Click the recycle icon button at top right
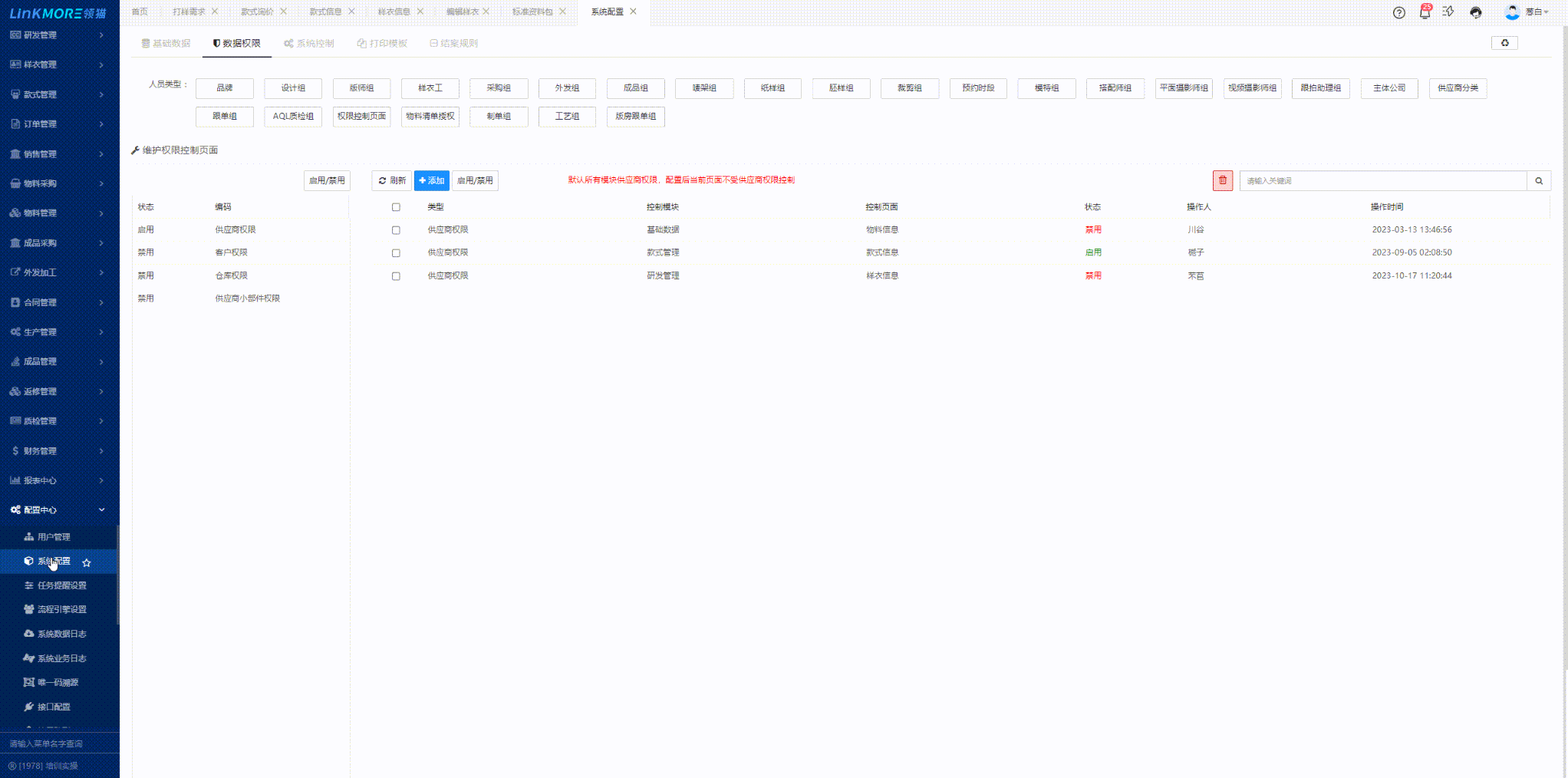Viewport: 1568px width, 778px height. (1504, 43)
